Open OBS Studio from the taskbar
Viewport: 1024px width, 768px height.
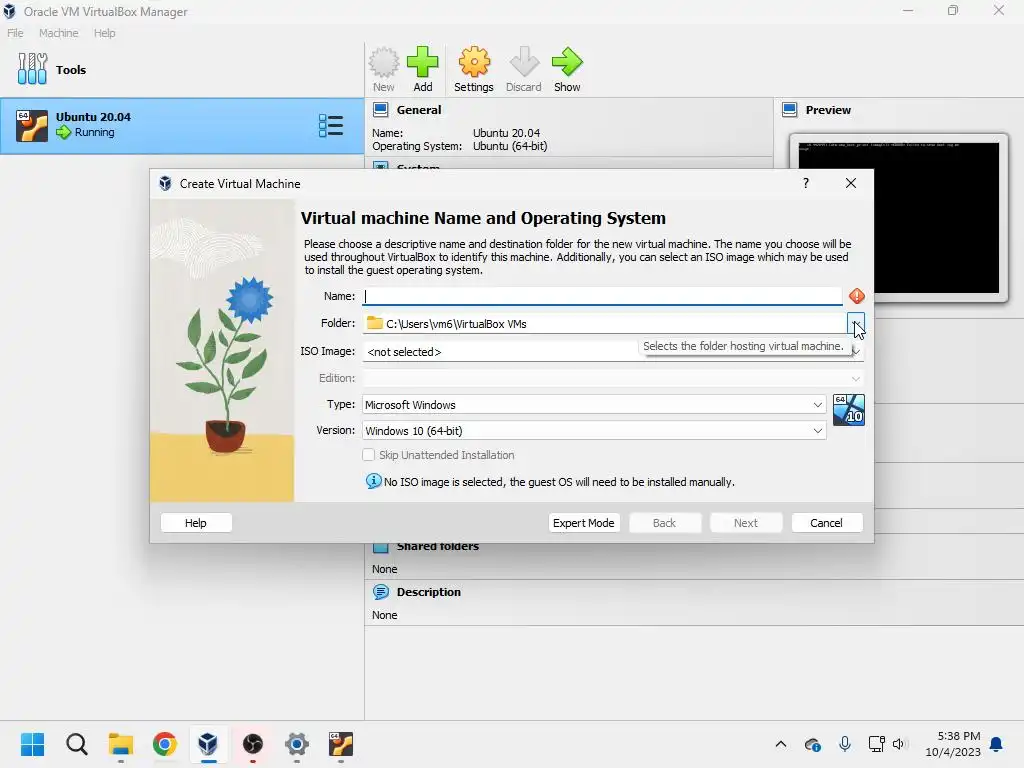pos(253,744)
